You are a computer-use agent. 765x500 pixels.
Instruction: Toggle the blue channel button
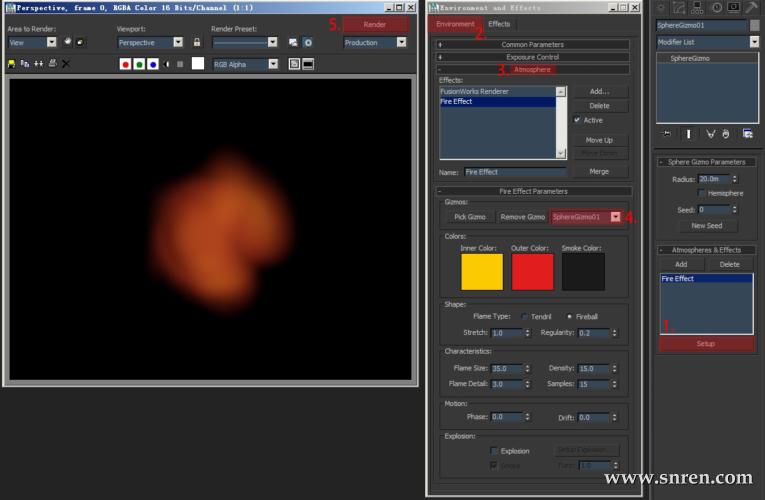click(x=152, y=64)
